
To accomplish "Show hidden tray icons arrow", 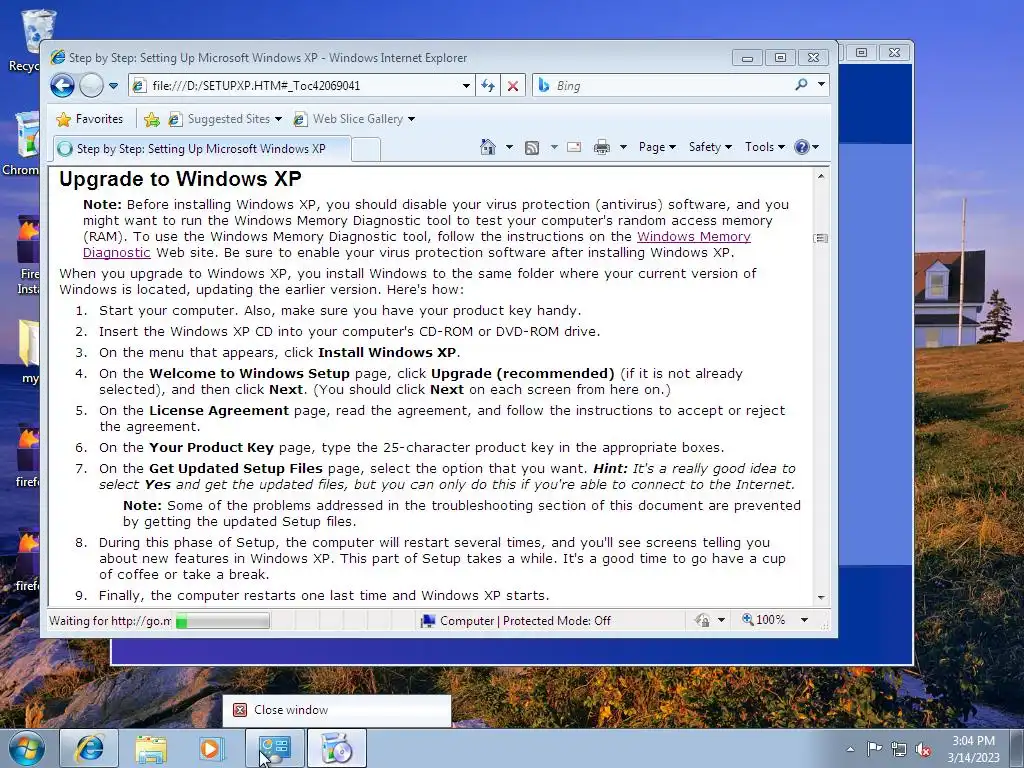I will tap(850, 749).
